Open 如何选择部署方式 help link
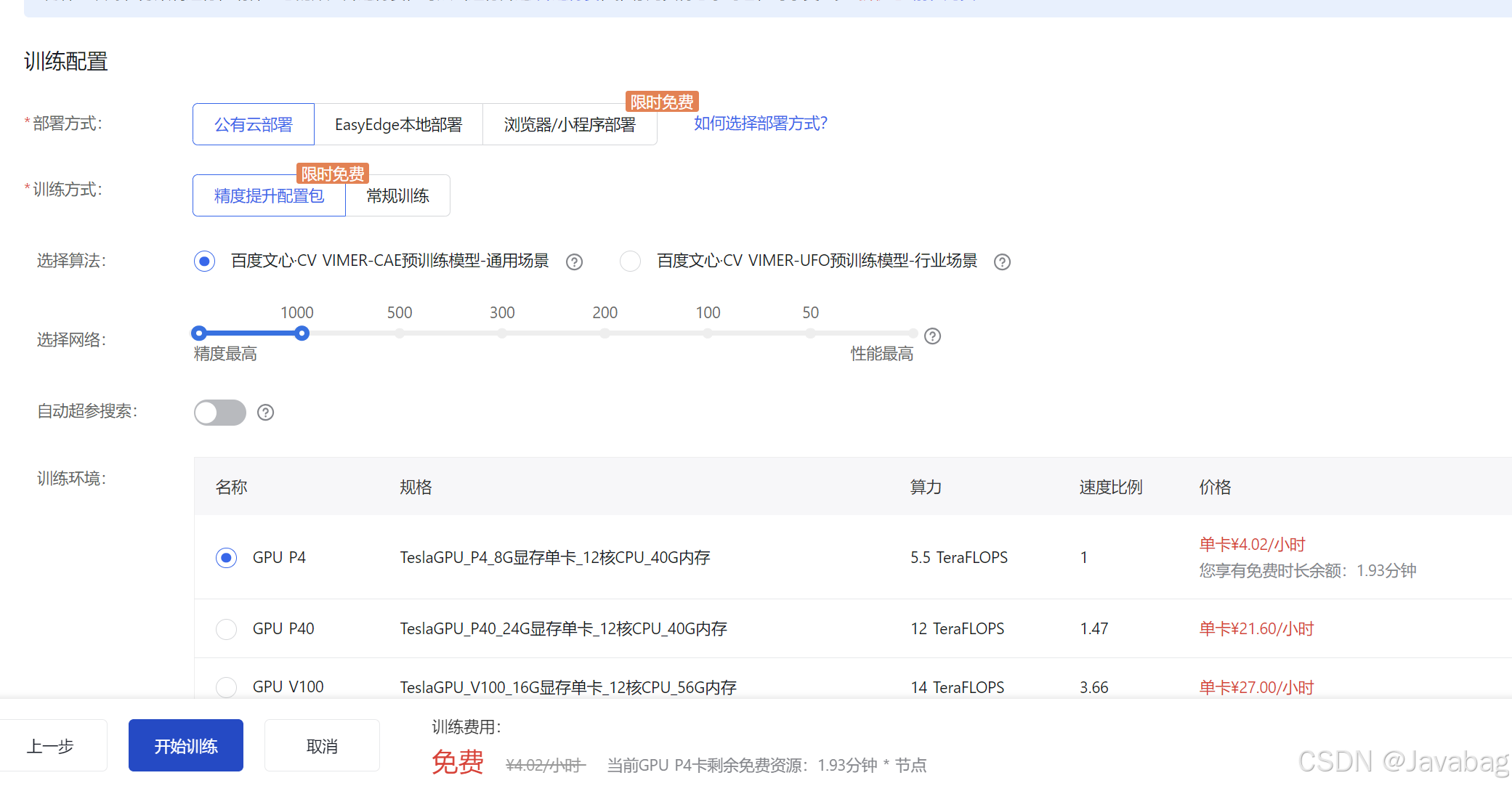The width and height of the screenshot is (1512, 786). coord(759,123)
